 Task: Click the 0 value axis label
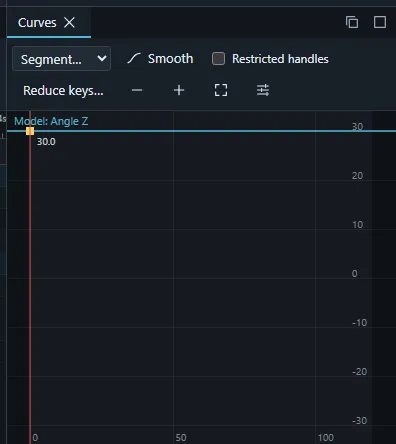[354, 274]
